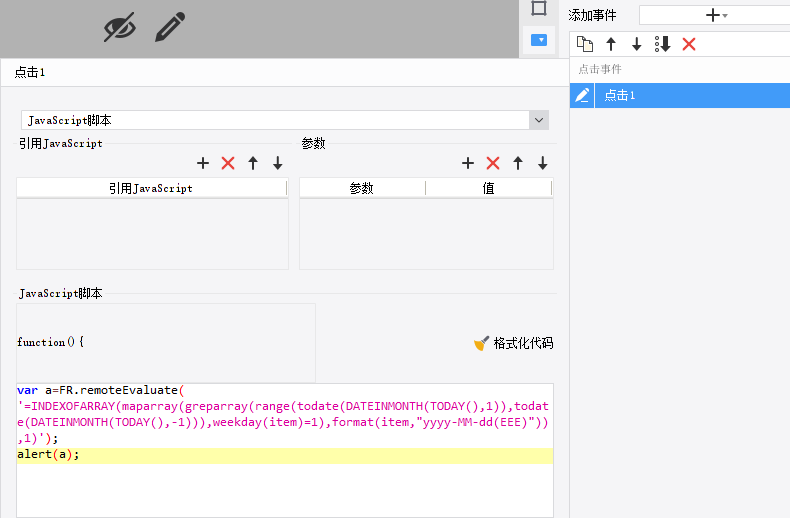Remove referenced JavaScript with red X
The height and width of the screenshot is (518, 790).
point(228,163)
